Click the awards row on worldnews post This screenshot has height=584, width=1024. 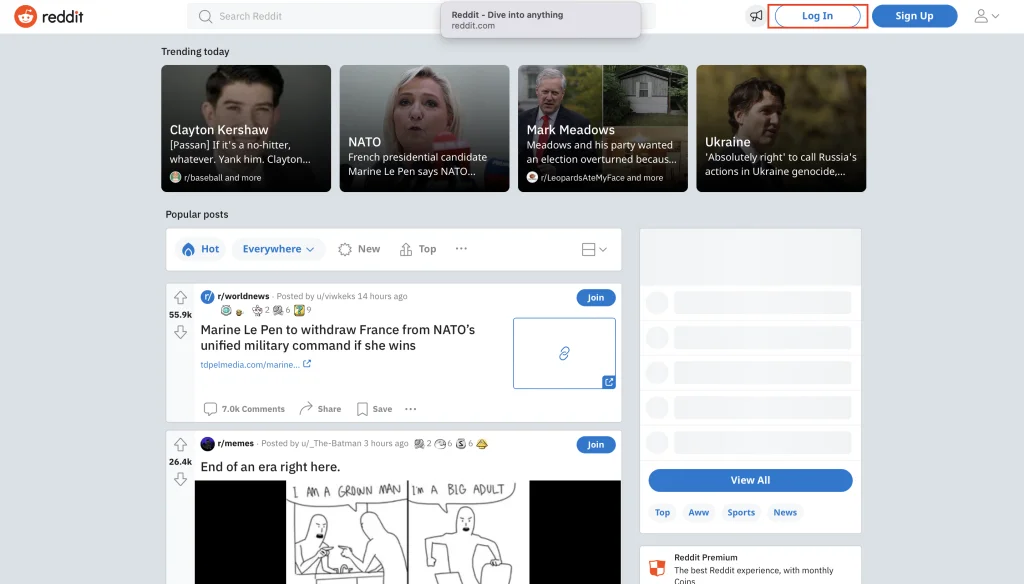coord(266,310)
